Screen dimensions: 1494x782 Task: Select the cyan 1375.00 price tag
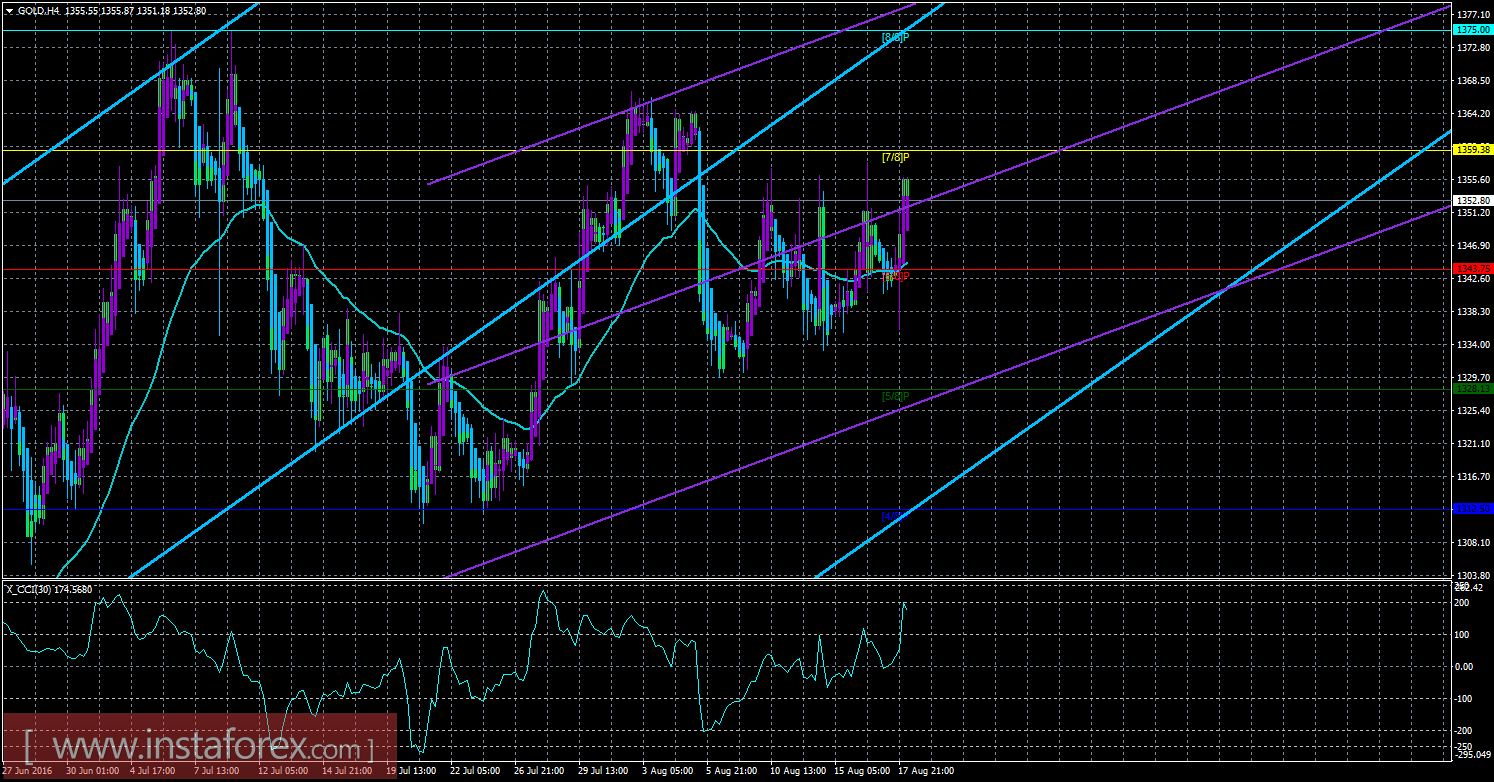click(1472, 30)
